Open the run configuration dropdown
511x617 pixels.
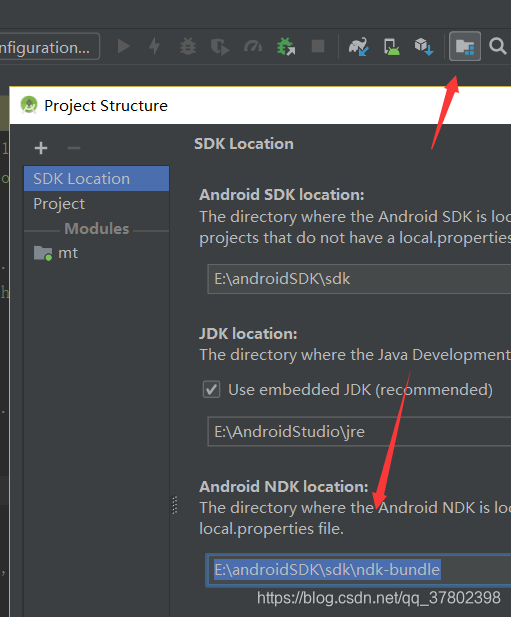coord(49,47)
